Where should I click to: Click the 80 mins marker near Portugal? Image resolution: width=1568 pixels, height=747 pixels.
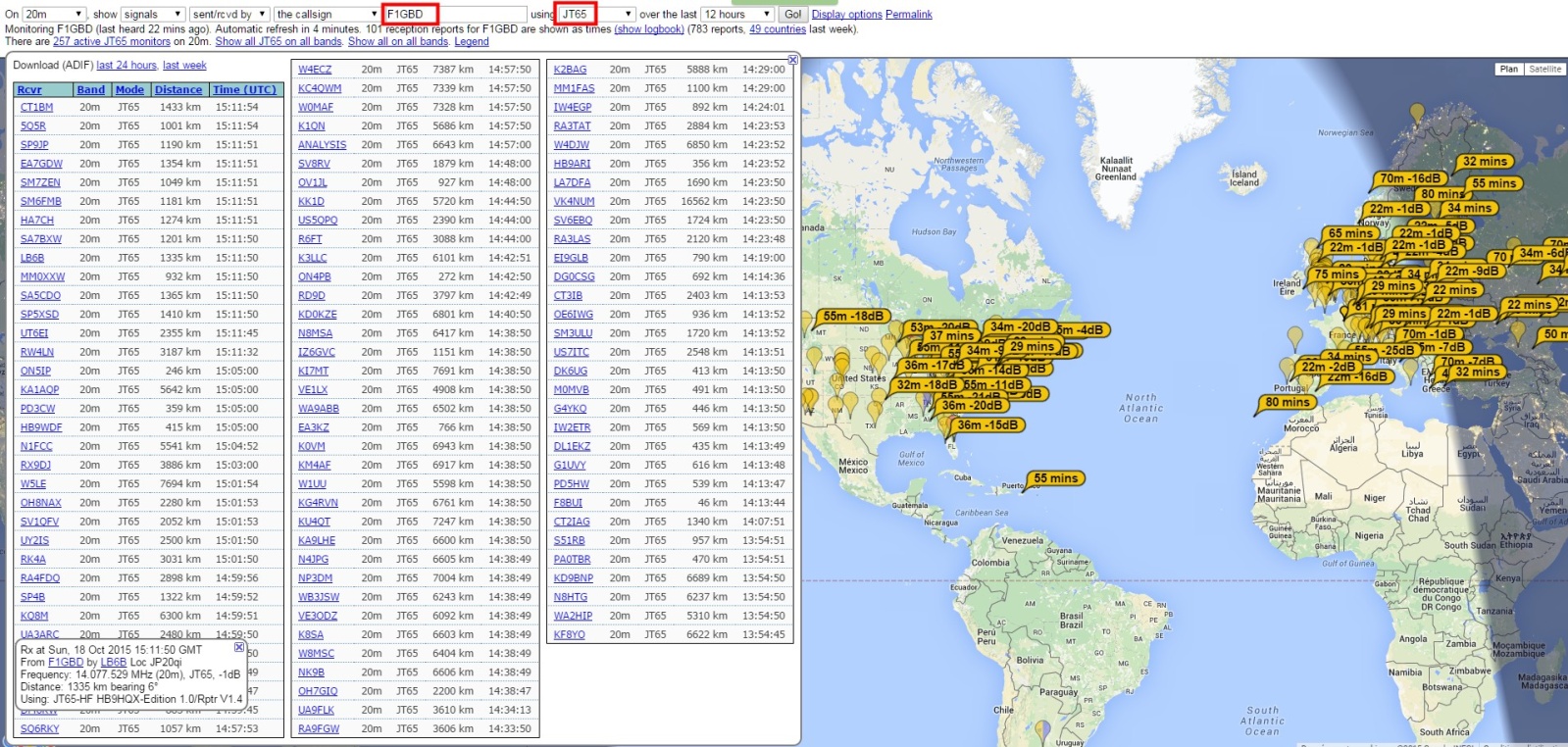(1288, 402)
